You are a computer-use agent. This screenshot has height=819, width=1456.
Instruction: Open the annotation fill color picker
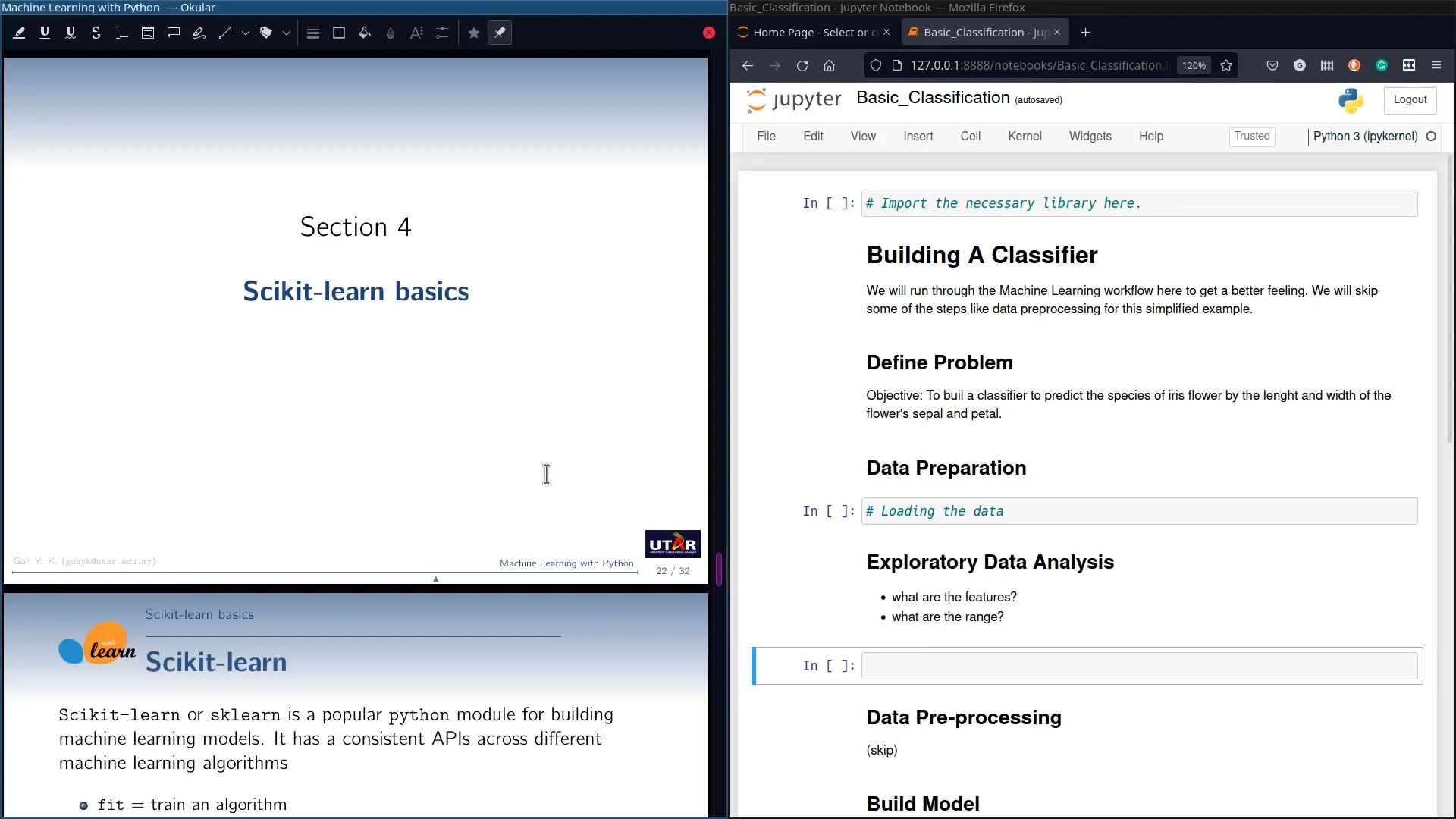coord(365,33)
